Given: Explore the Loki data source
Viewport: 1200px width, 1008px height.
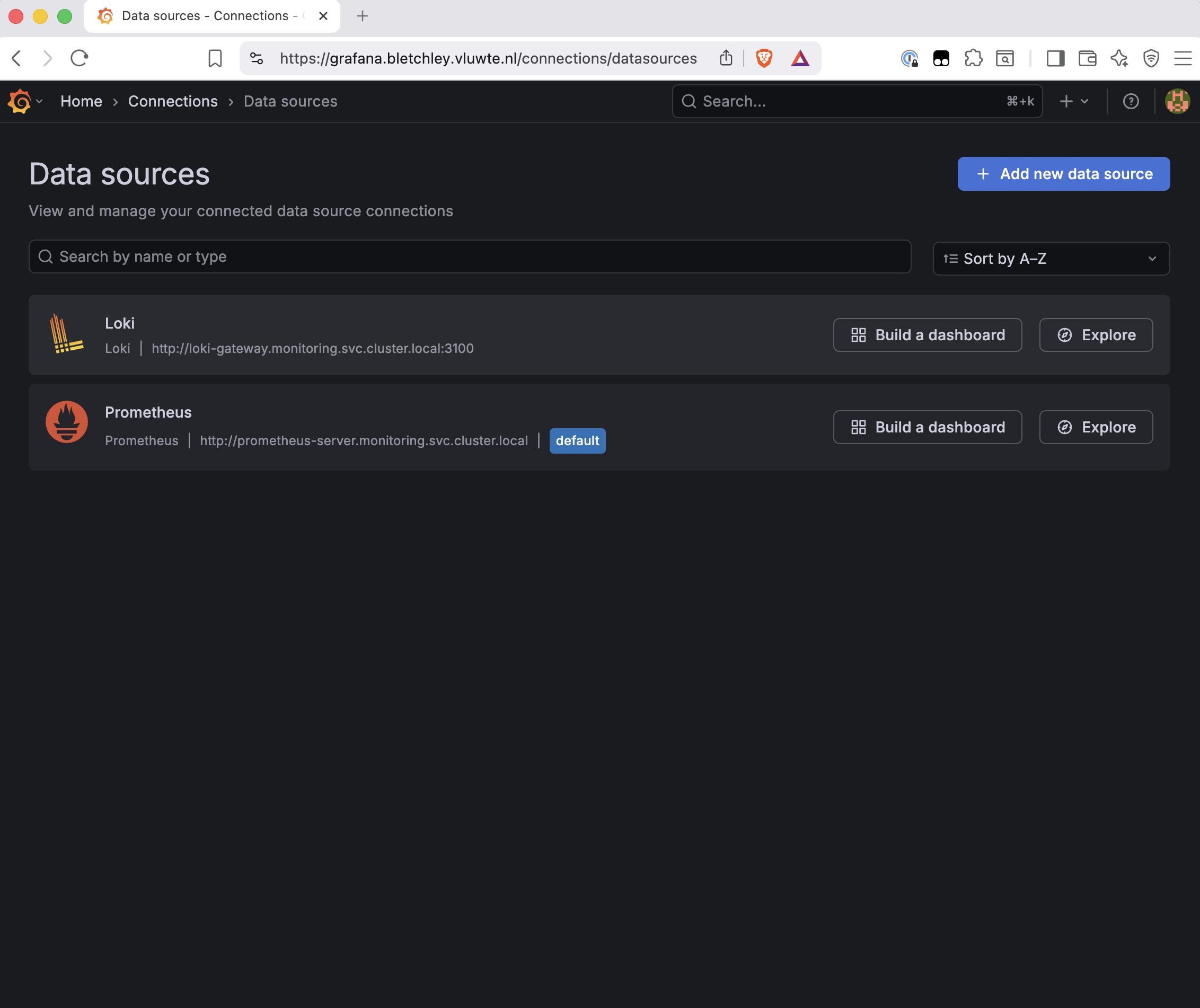Looking at the screenshot, I should pyautogui.click(x=1096, y=335).
